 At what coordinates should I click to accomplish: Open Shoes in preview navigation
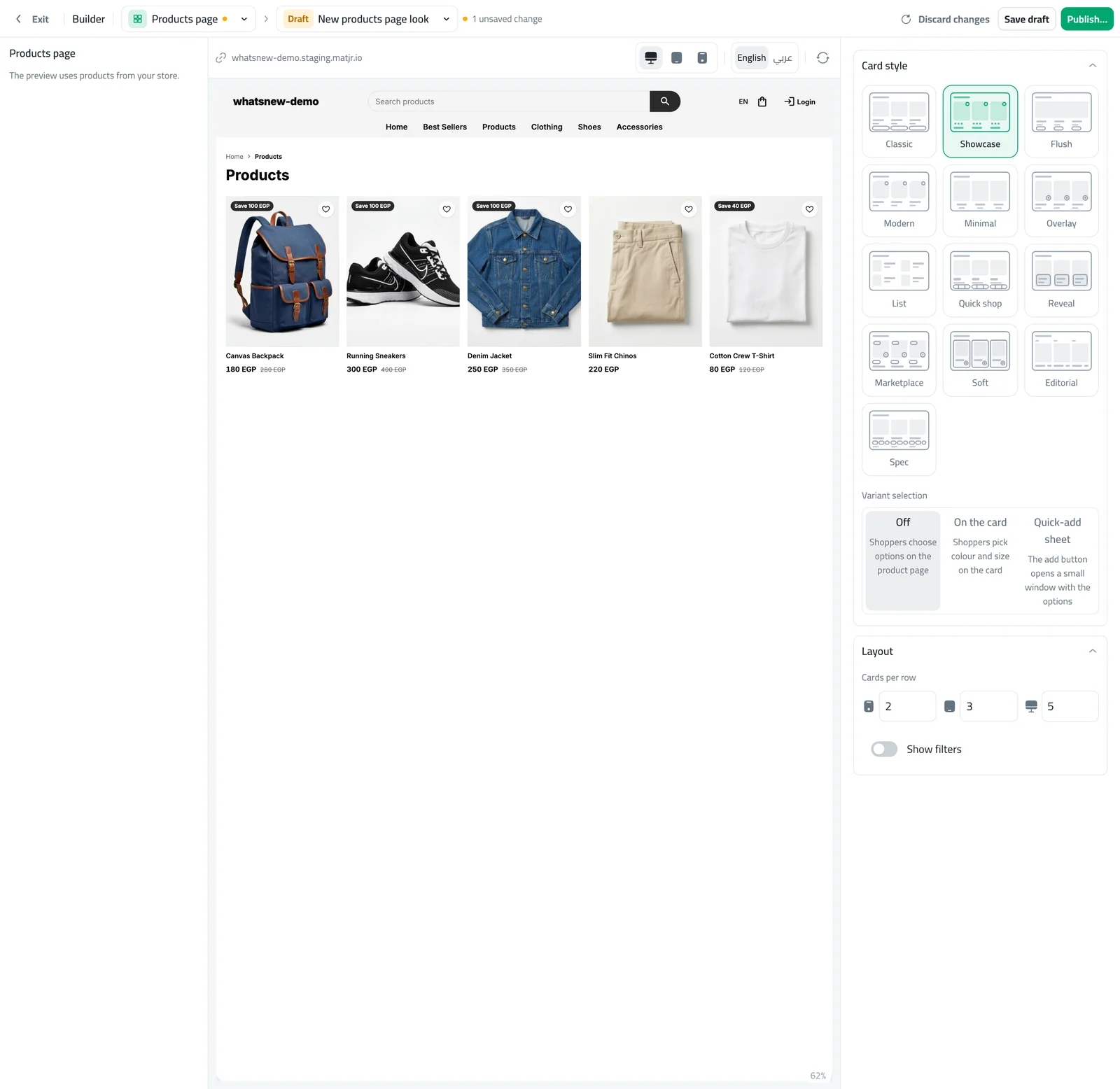[589, 127]
